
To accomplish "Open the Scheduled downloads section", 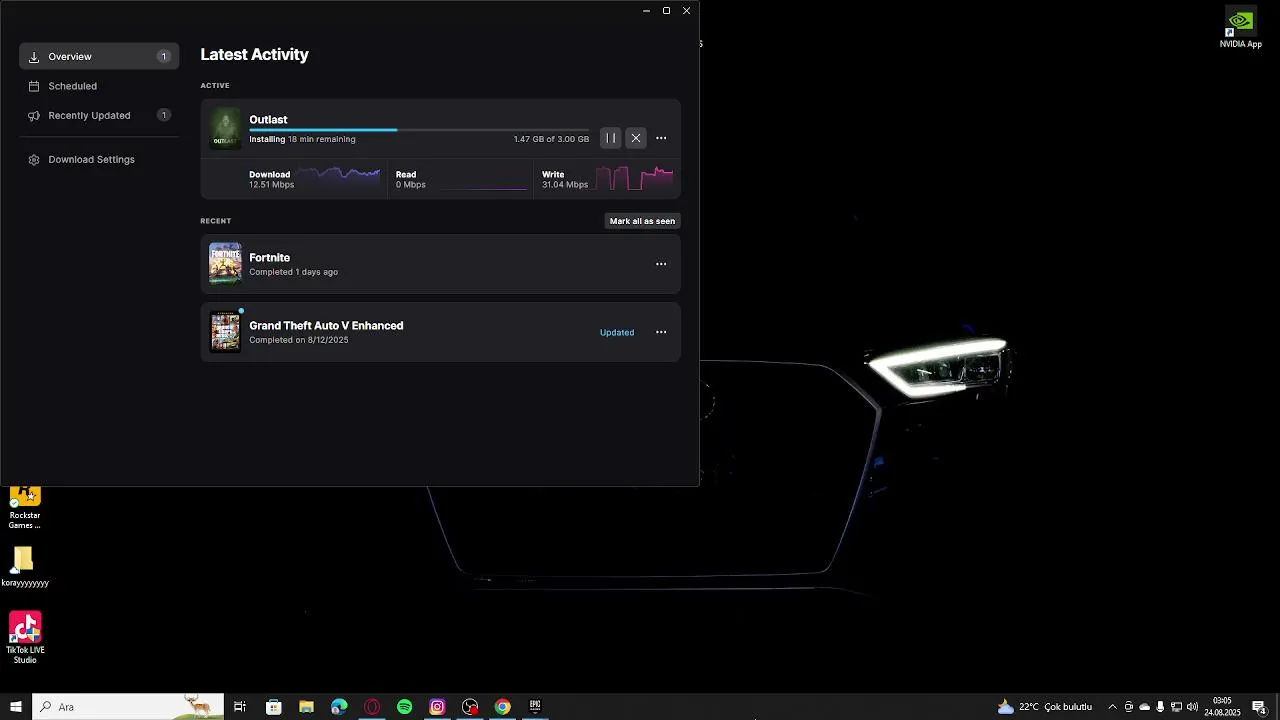I will [99, 86].
